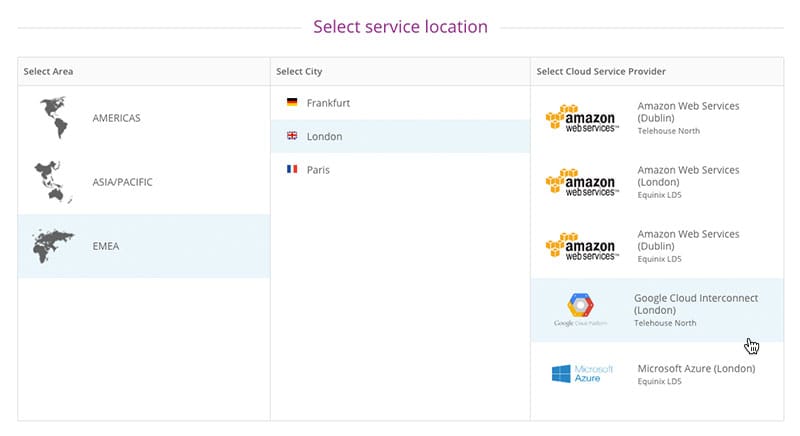Viewport: 800px width, 436px height.
Task: Choose London in the city list
Action: tap(400, 136)
